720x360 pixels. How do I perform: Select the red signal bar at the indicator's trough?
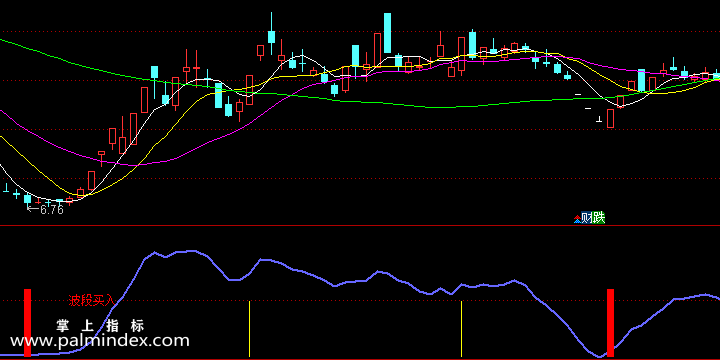(610, 323)
